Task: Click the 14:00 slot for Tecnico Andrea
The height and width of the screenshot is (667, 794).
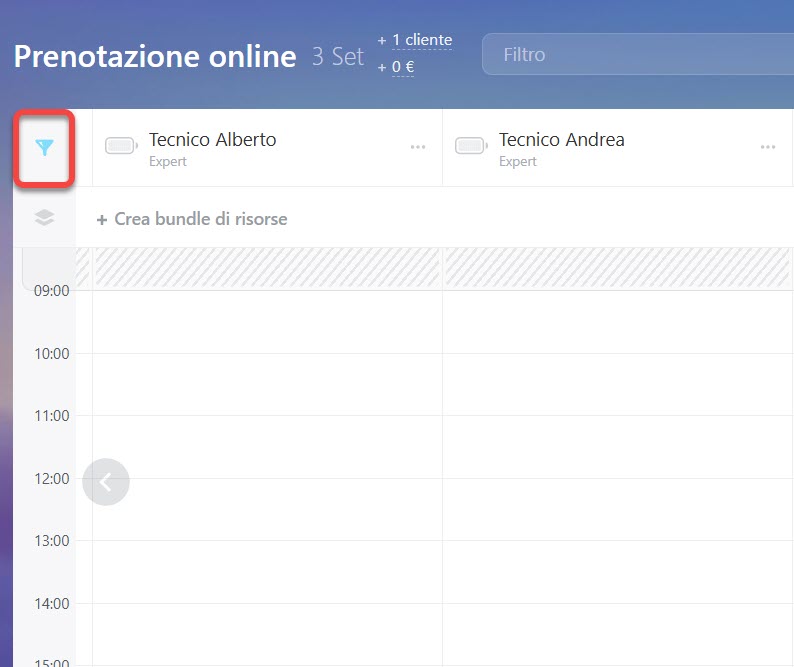Action: coord(617,633)
